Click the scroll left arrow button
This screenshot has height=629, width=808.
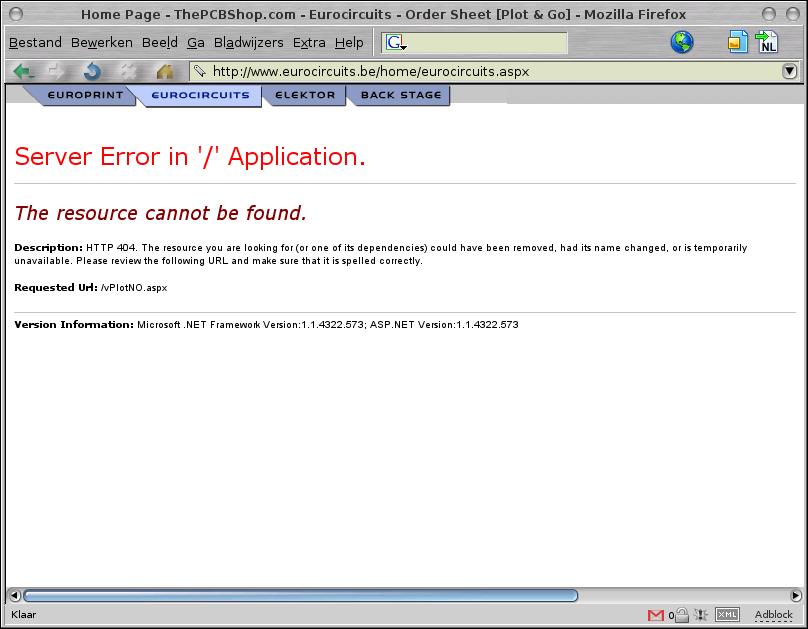point(15,596)
